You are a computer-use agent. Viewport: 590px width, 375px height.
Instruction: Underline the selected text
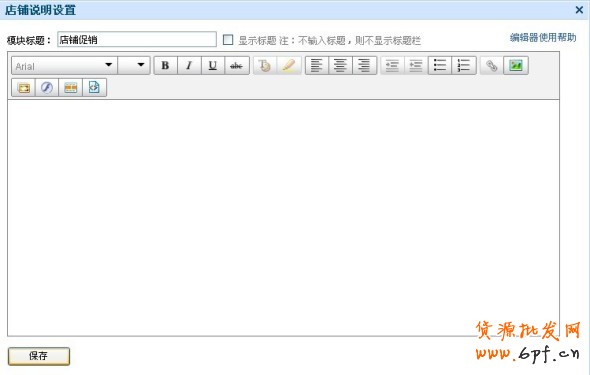213,66
